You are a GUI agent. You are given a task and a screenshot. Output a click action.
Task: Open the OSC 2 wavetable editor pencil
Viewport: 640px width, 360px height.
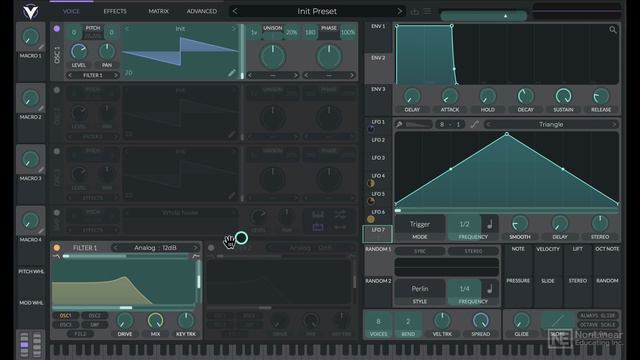pyautogui.click(x=231, y=134)
